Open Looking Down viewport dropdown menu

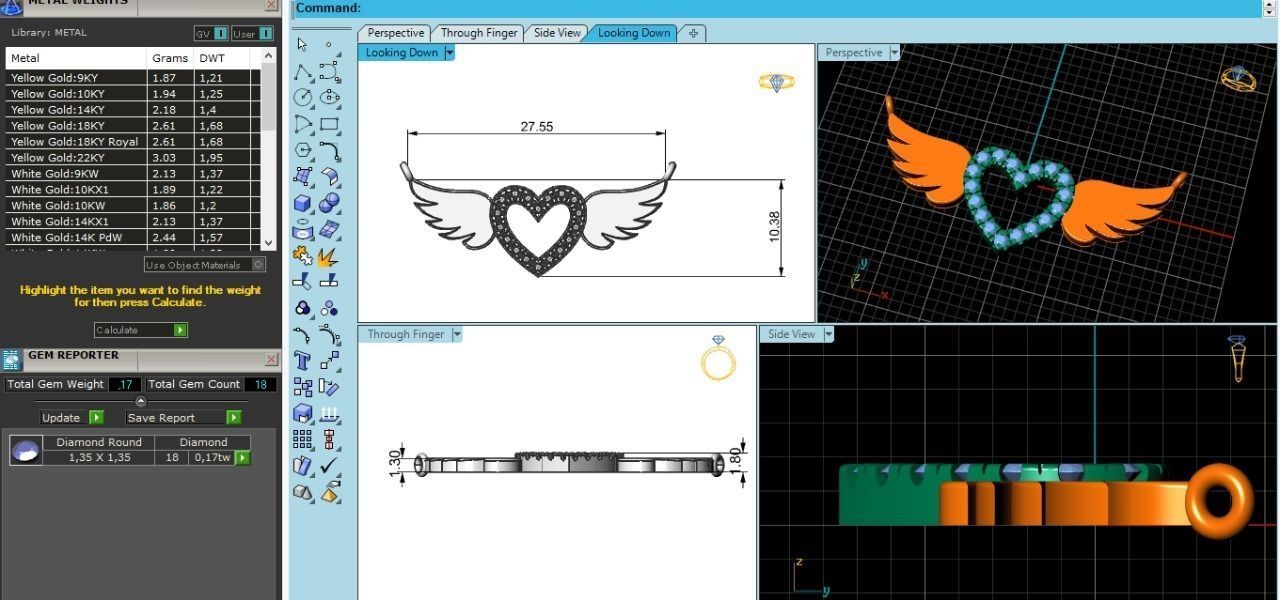click(x=449, y=53)
